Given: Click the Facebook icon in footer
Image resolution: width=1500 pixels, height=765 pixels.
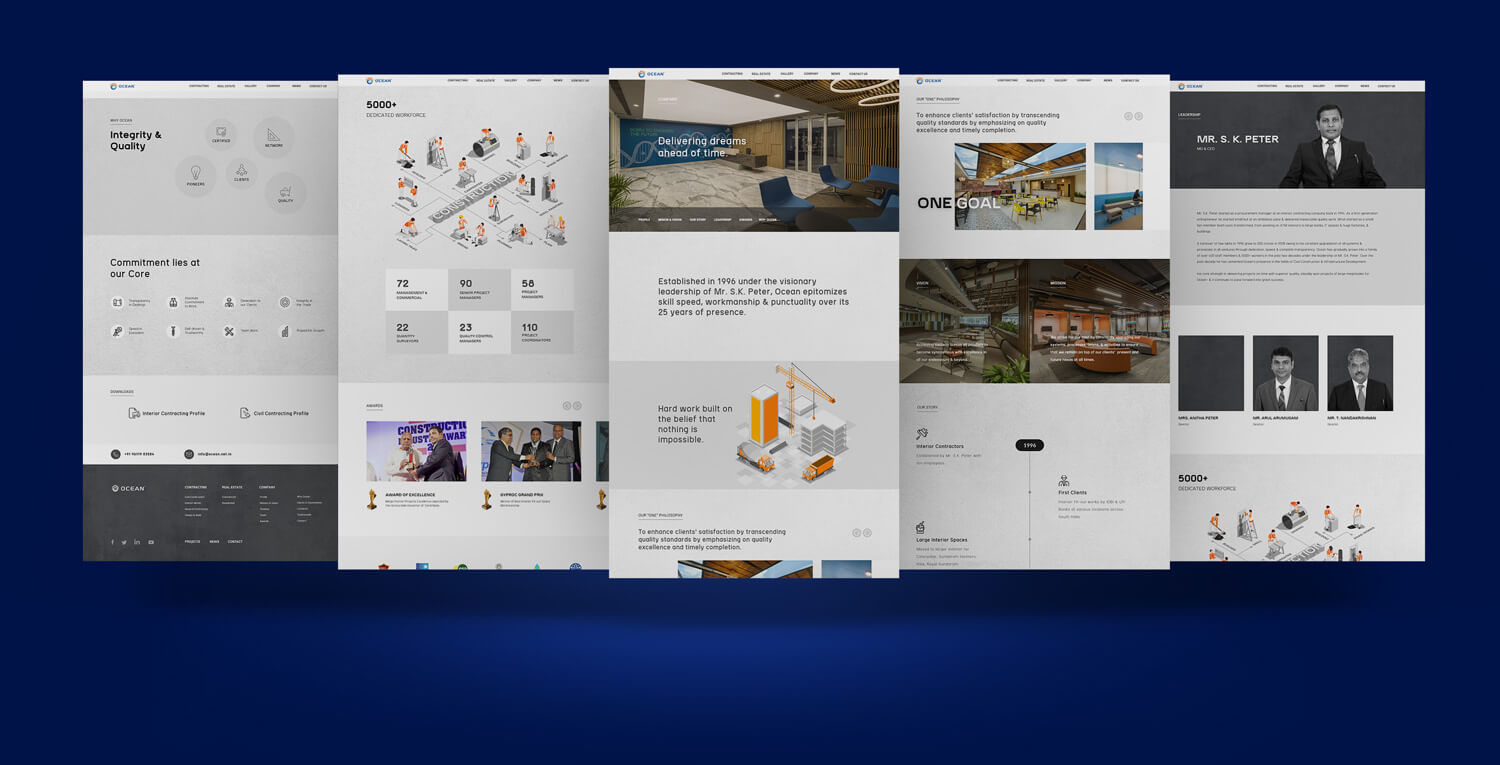Looking at the screenshot, I should (112, 542).
